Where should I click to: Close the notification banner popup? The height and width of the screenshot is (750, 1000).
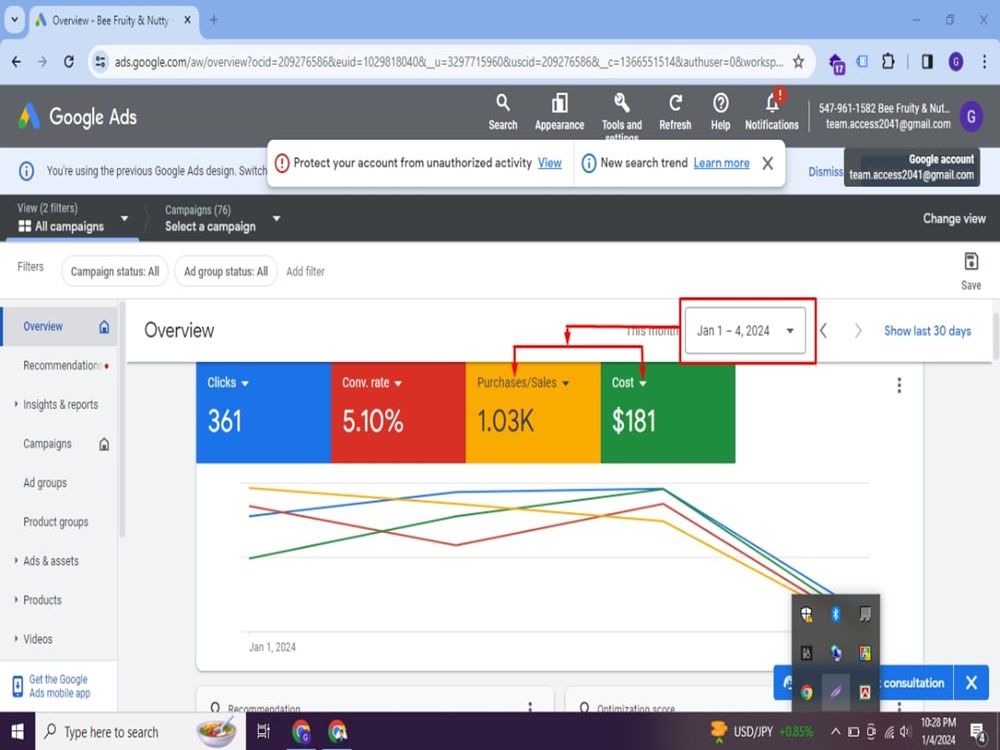(x=768, y=163)
